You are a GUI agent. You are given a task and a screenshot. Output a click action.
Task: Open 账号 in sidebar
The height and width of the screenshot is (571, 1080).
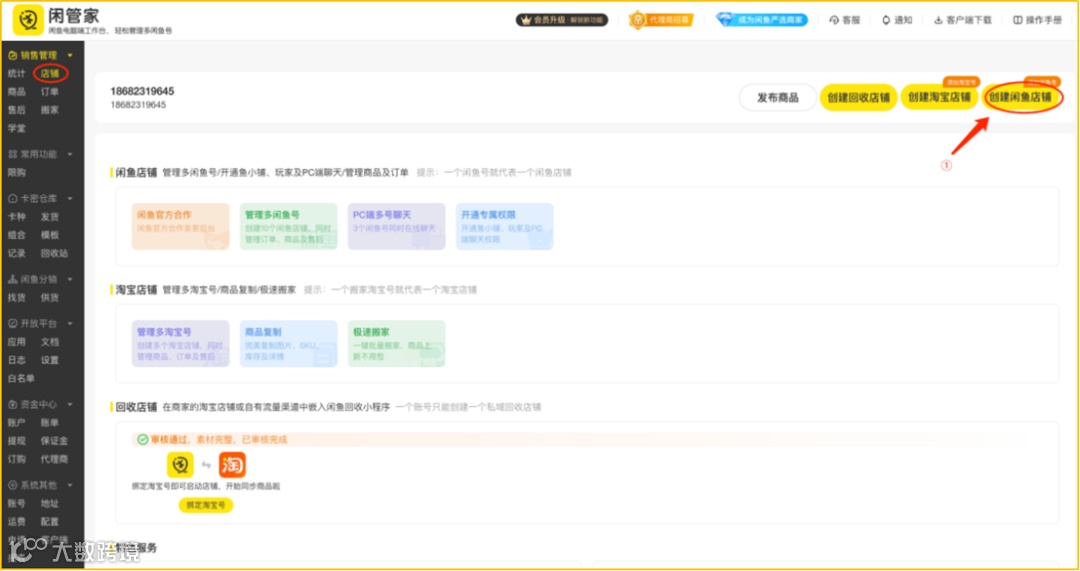[x=17, y=503]
